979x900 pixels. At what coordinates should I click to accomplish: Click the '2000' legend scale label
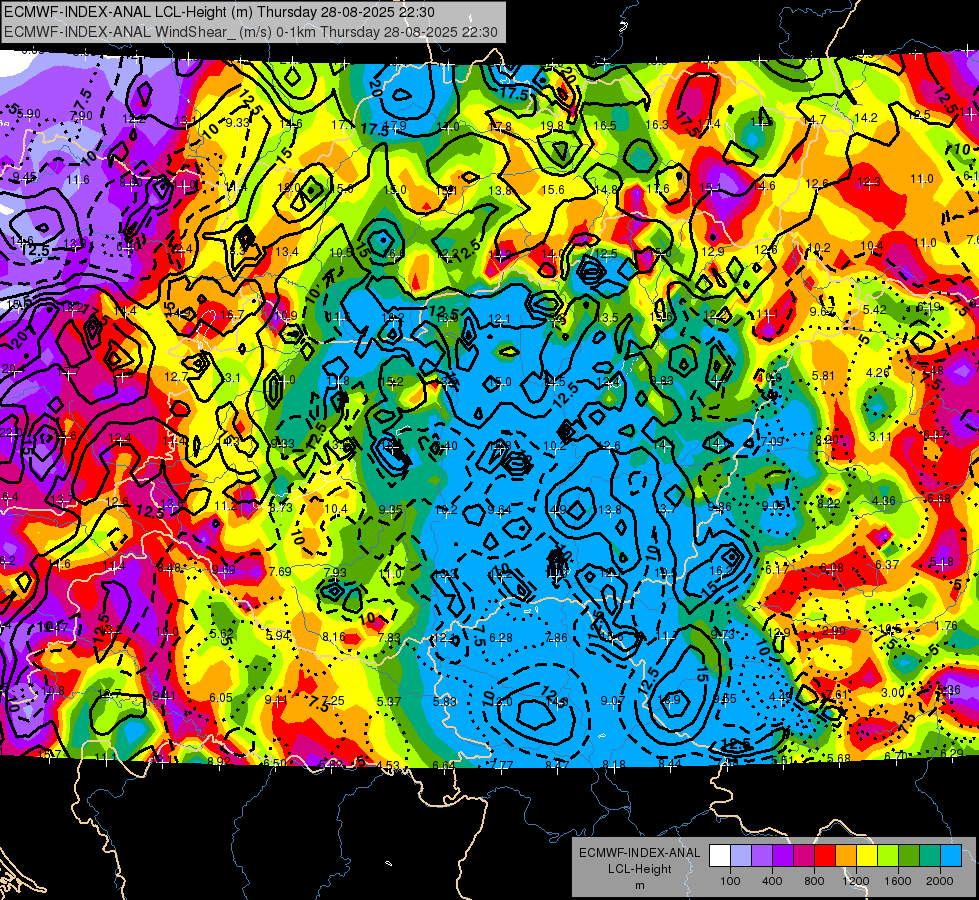[x=940, y=881]
